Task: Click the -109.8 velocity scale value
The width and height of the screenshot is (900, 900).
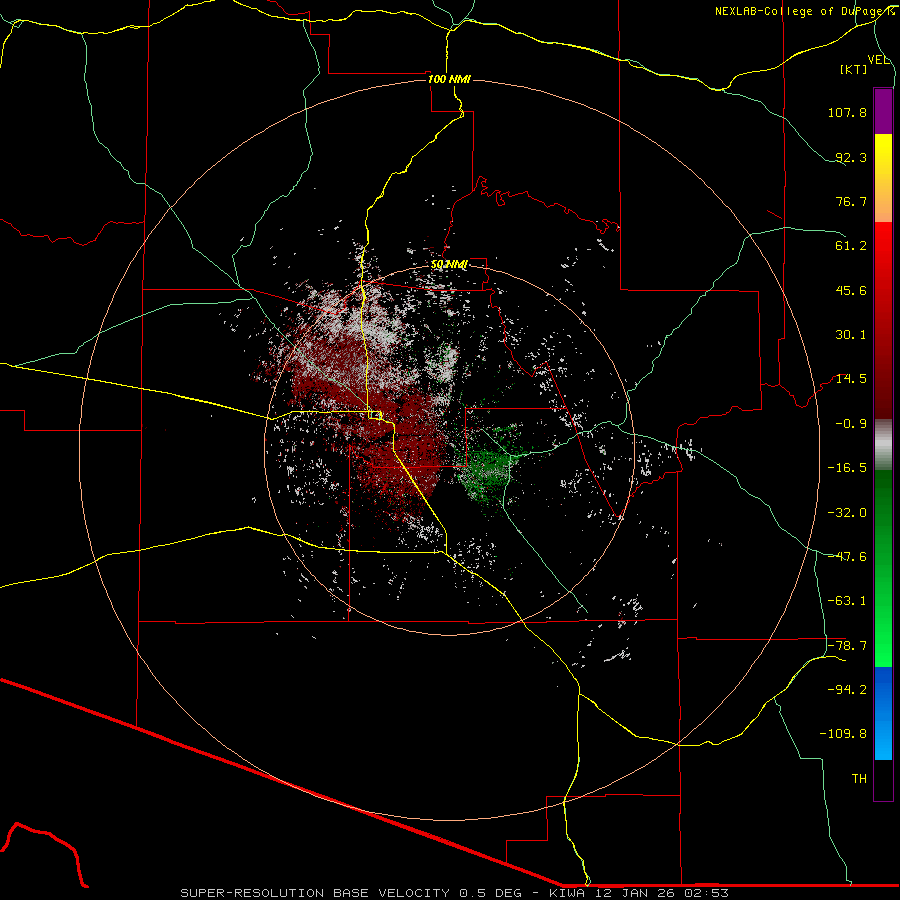Action: click(843, 734)
